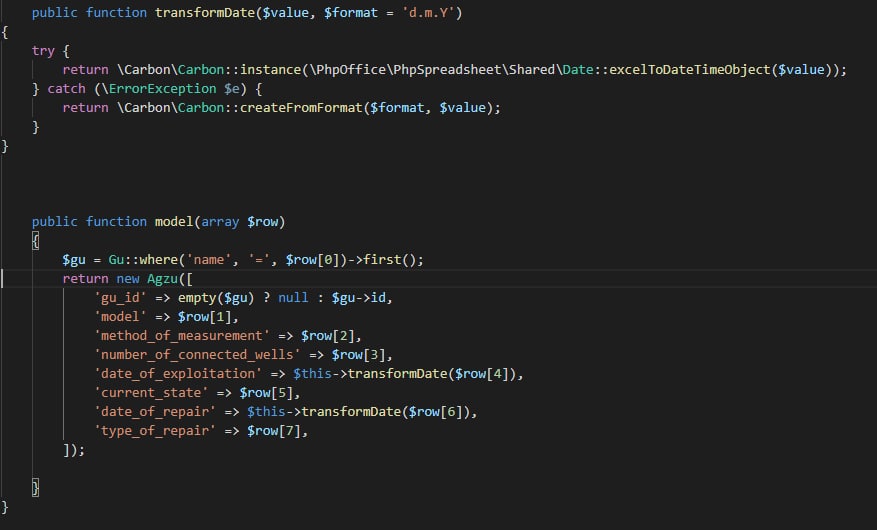Click the 'current_state' key
The height and width of the screenshot is (530, 877).
click(151, 393)
